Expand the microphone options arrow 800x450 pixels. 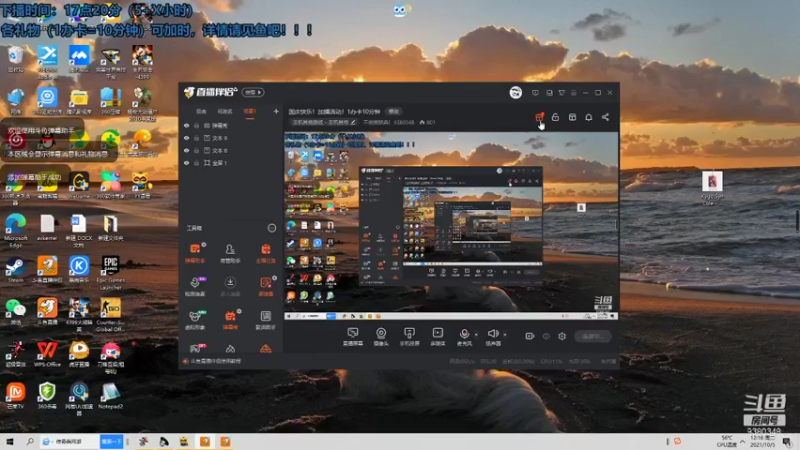(x=476, y=335)
